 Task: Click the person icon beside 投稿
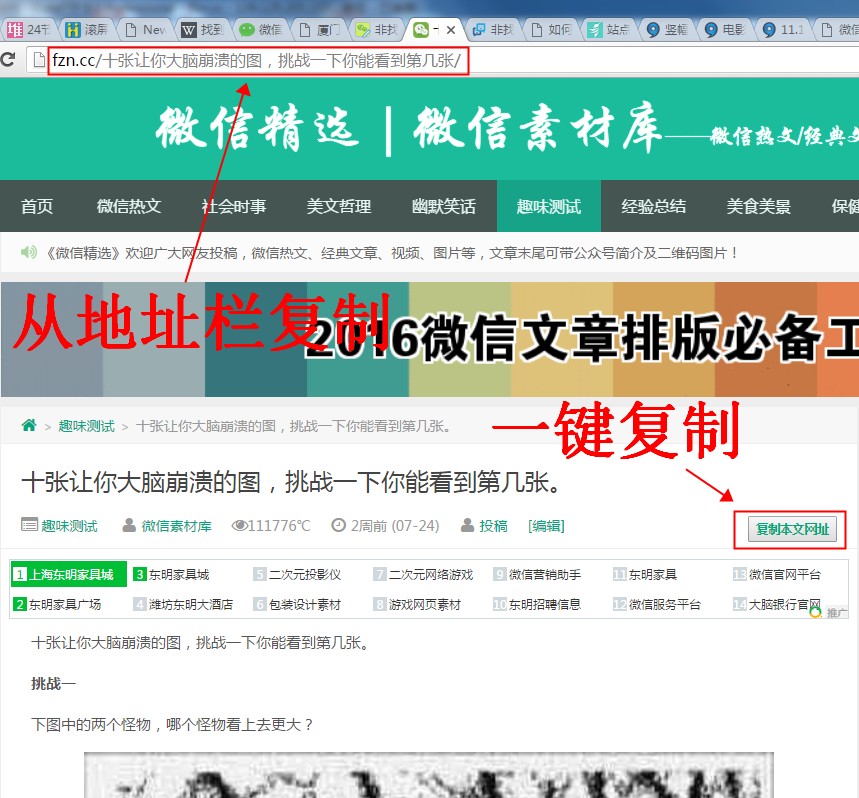(467, 525)
